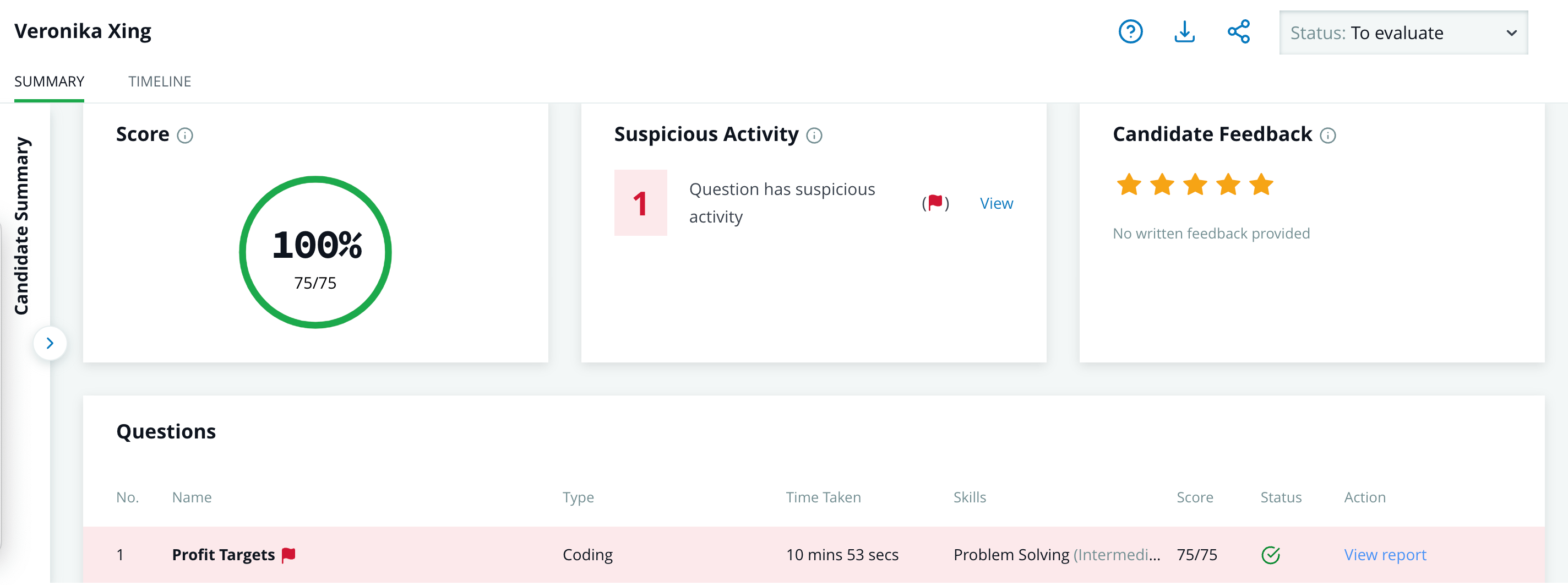Select the SUMMARY tab
This screenshot has height=585, width=1568.
click(x=50, y=82)
